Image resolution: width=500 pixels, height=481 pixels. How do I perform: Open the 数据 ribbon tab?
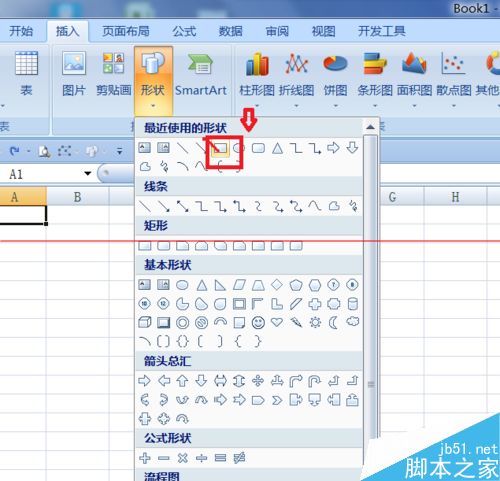(x=230, y=31)
